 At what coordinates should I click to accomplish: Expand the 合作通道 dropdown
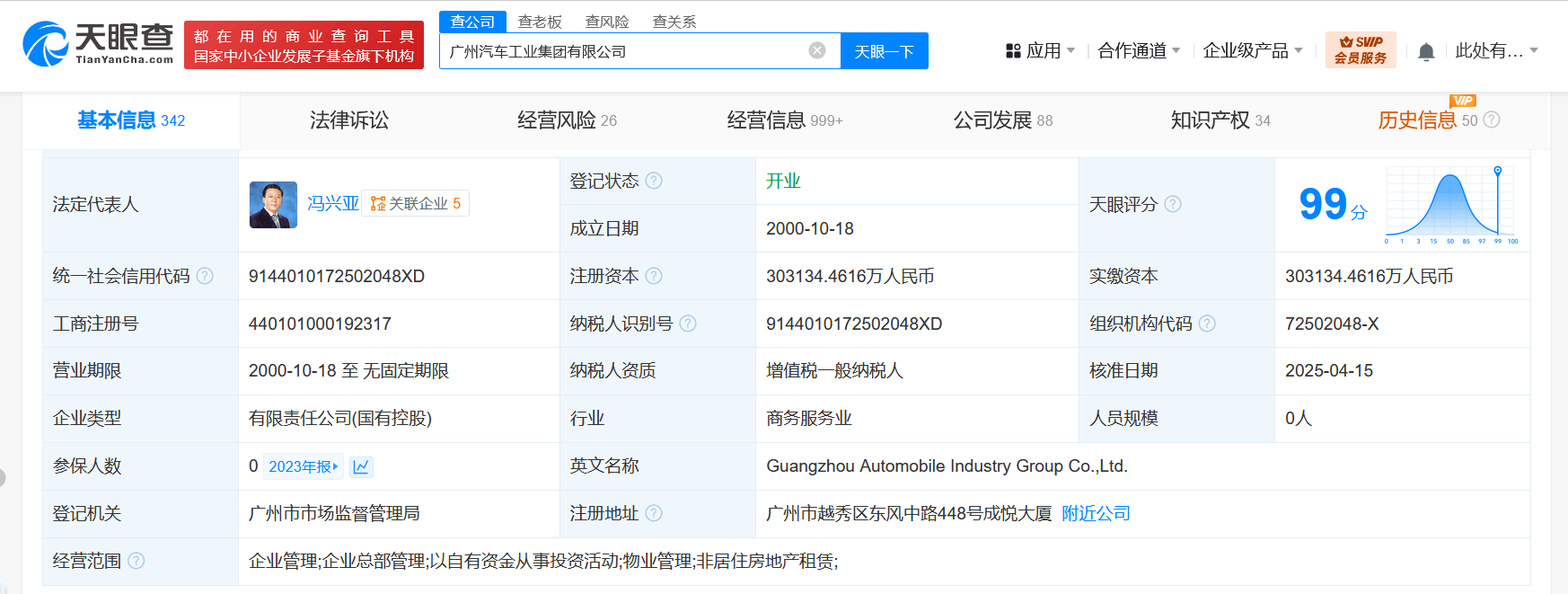[x=1139, y=51]
